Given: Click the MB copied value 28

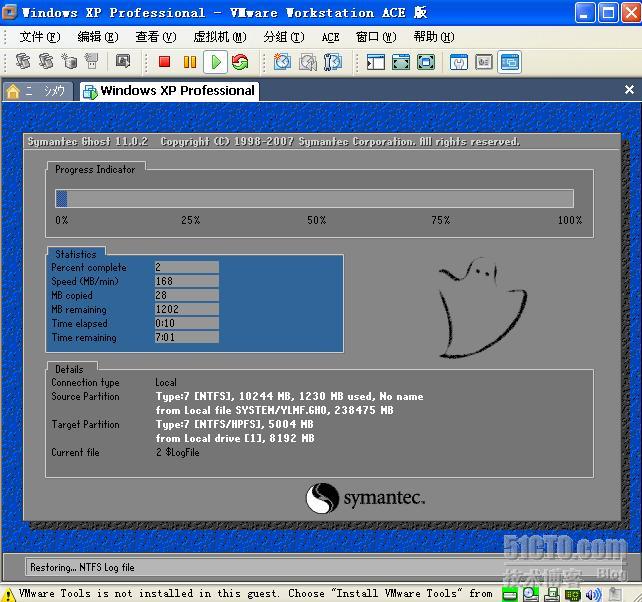Looking at the screenshot, I should (x=187, y=295).
